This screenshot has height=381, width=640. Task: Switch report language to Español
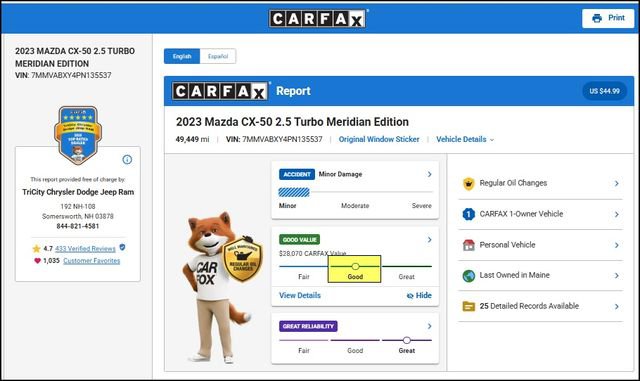point(218,56)
